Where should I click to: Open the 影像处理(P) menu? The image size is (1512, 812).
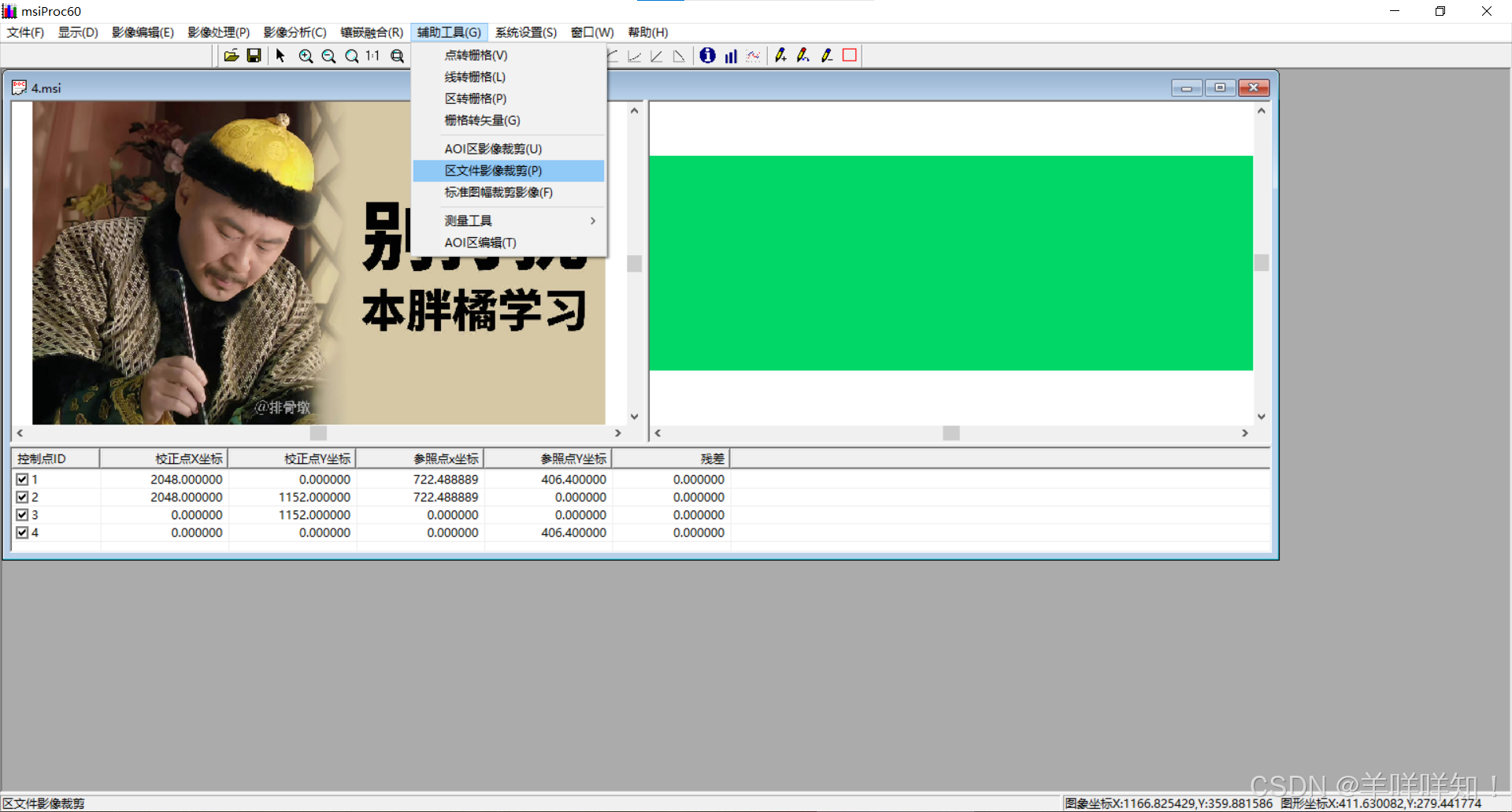point(219,32)
